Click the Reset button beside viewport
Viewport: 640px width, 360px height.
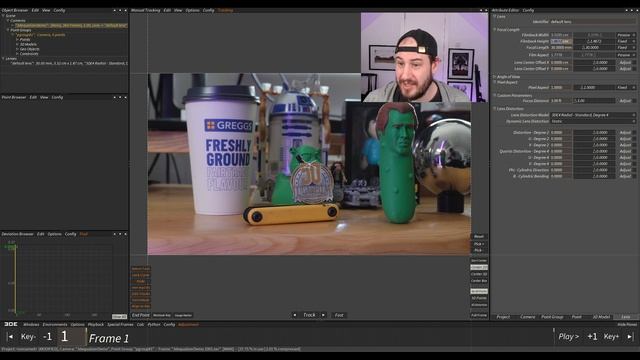point(479,237)
